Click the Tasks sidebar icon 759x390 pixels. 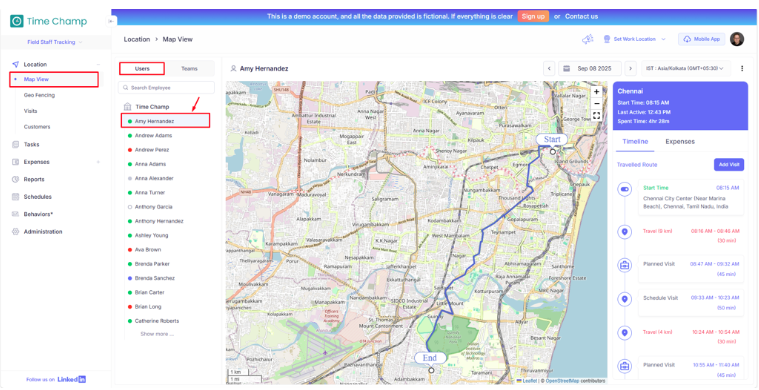pyautogui.click(x=15, y=144)
